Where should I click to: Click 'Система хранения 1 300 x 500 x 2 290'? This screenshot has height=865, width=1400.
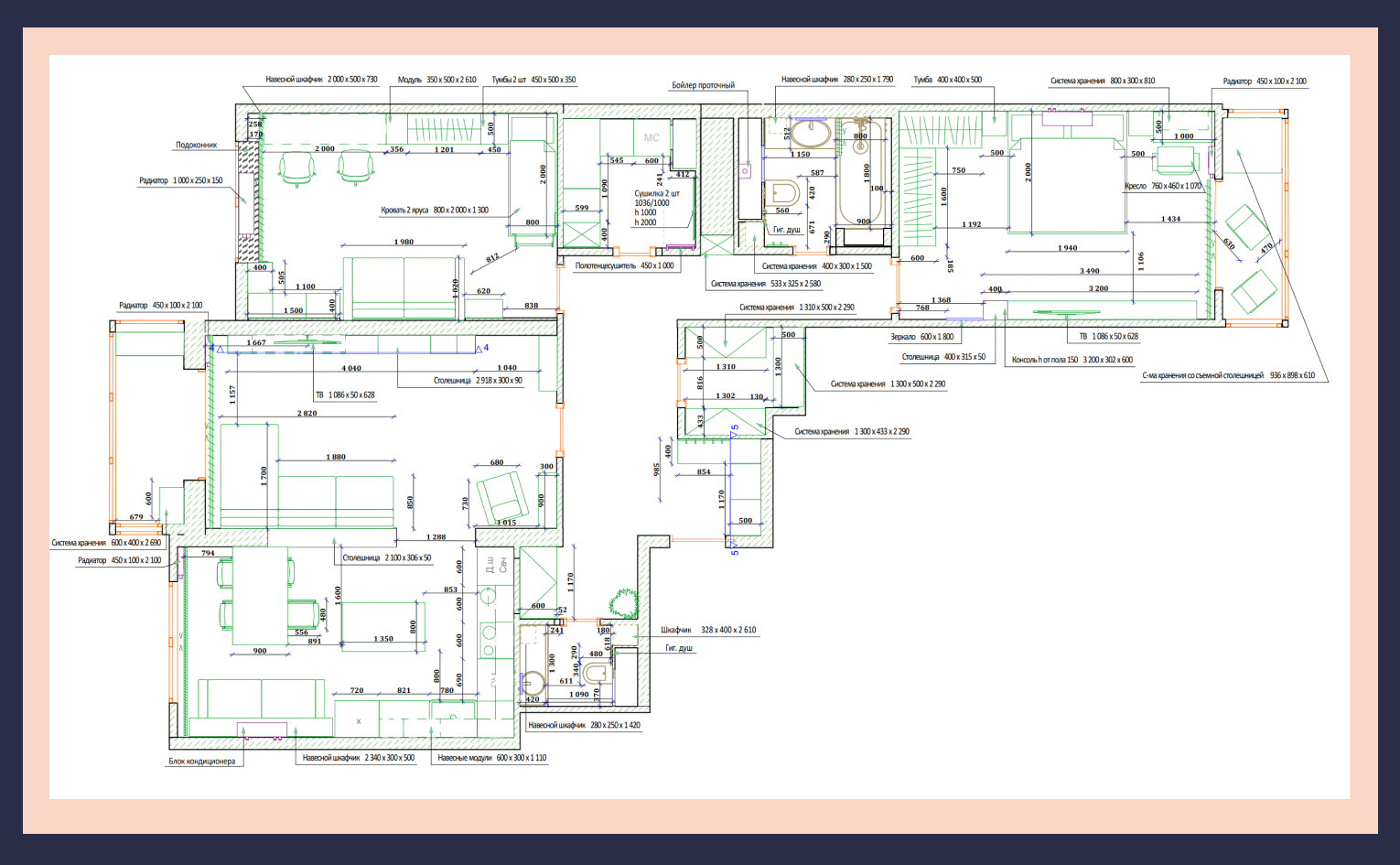(888, 384)
